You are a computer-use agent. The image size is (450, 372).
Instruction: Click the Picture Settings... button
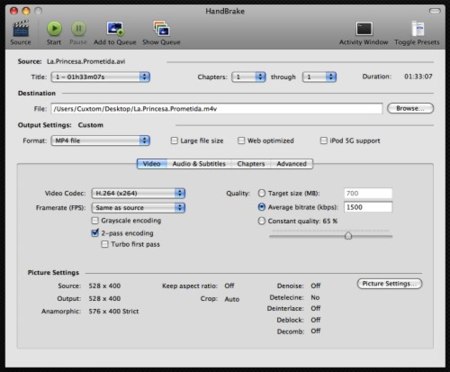coord(389,284)
